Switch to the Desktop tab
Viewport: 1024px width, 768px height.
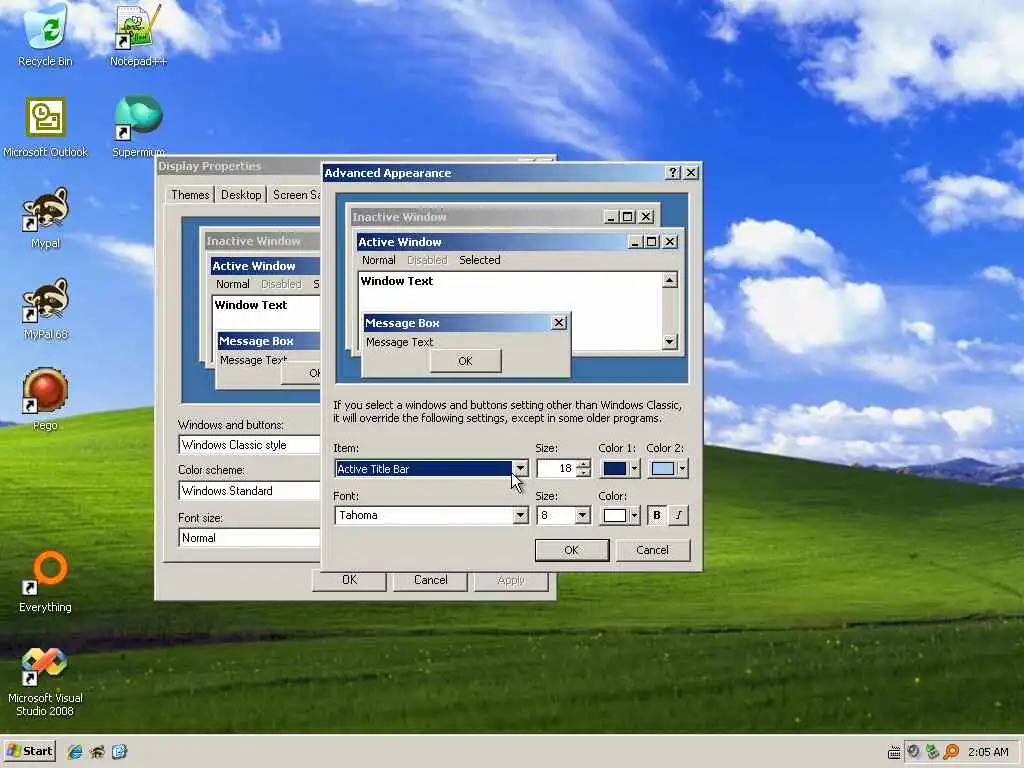(241, 195)
